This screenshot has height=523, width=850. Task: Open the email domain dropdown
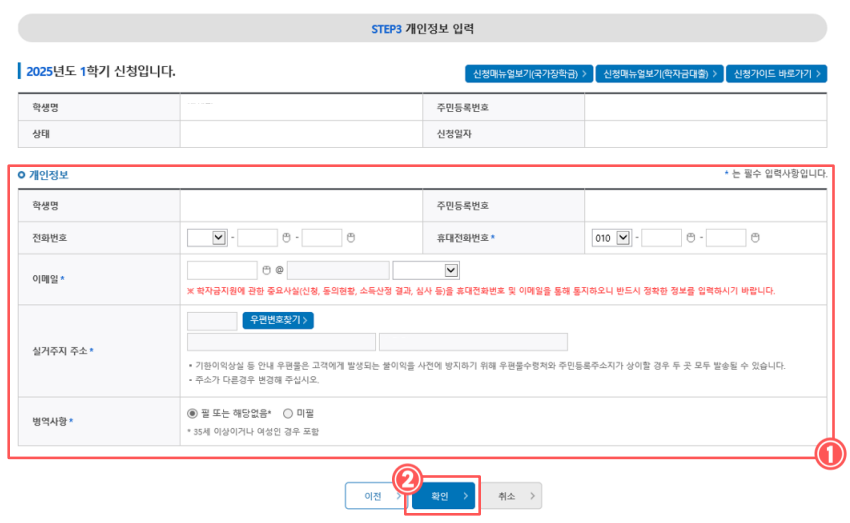(426, 270)
